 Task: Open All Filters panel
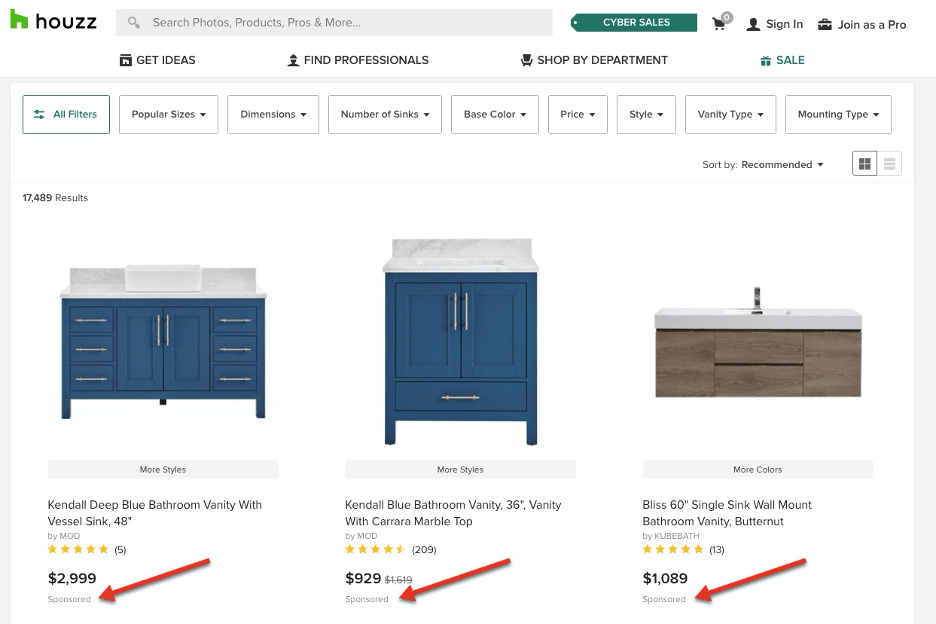tap(66, 114)
